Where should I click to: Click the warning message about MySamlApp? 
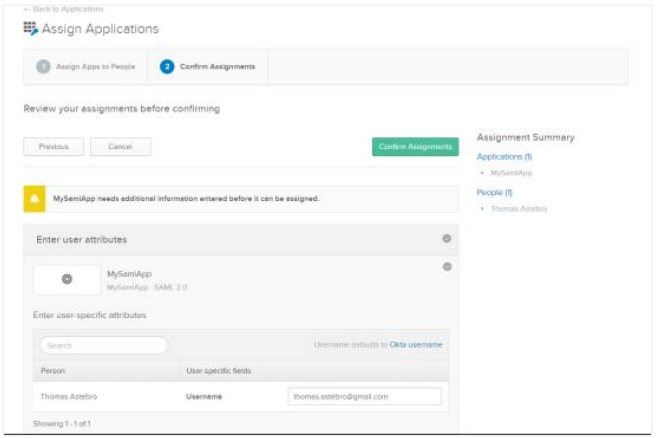(x=186, y=199)
